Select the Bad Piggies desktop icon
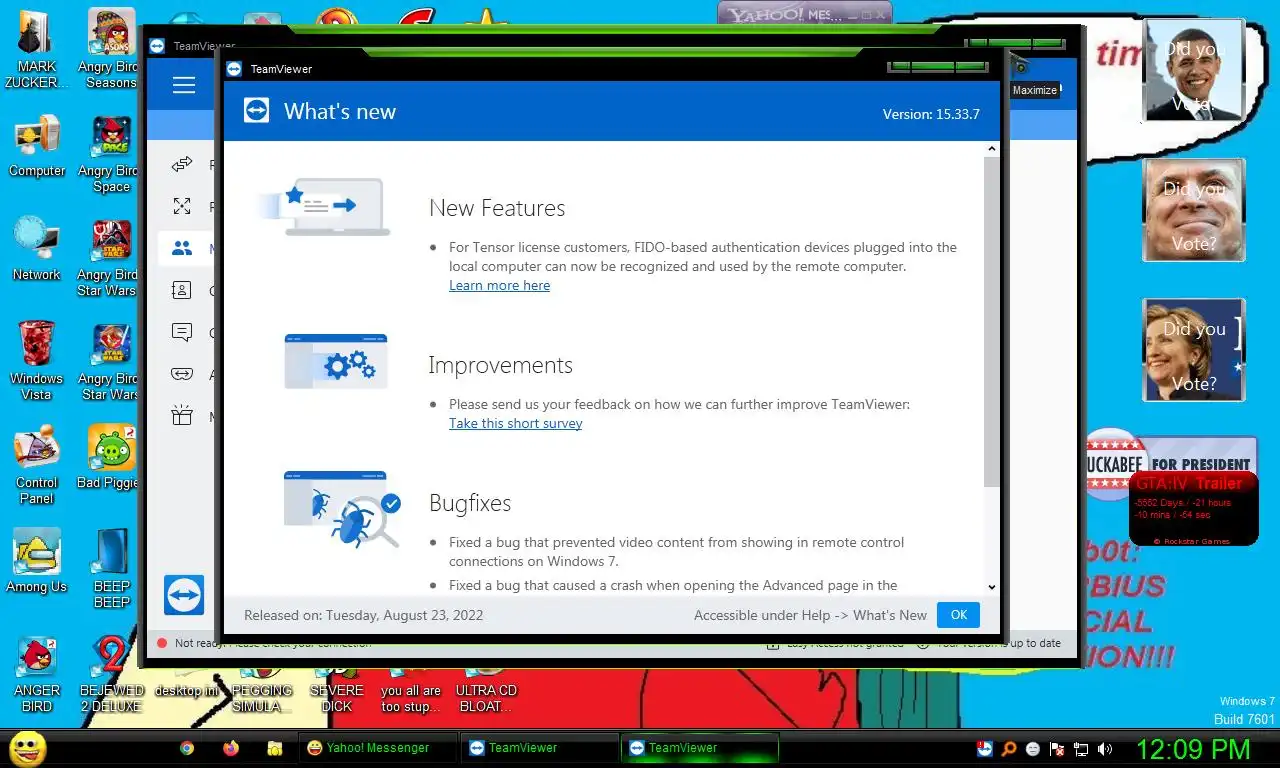Screen dimensions: 1280x768 click(x=111, y=458)
